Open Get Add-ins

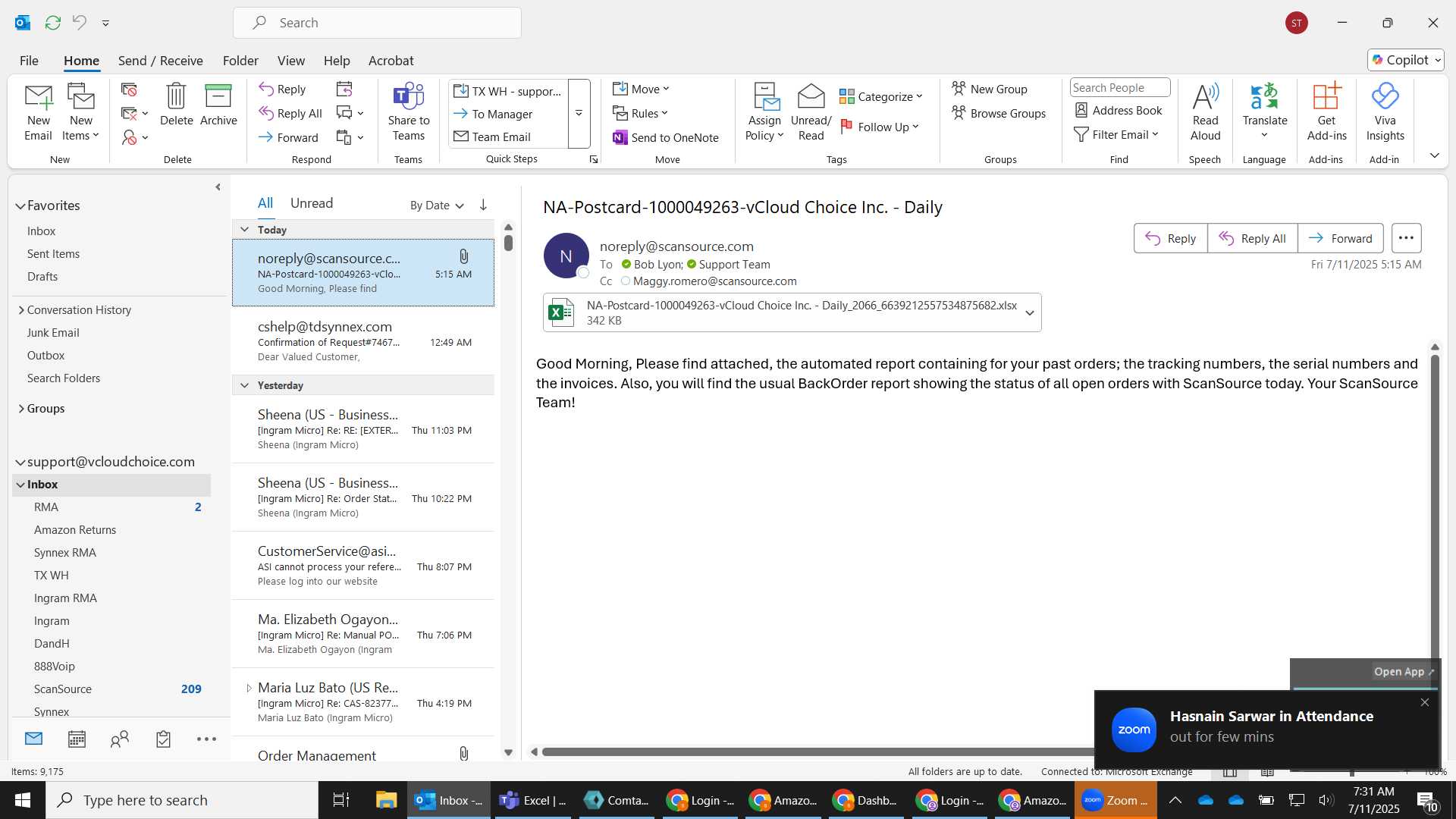point(1326,112)
